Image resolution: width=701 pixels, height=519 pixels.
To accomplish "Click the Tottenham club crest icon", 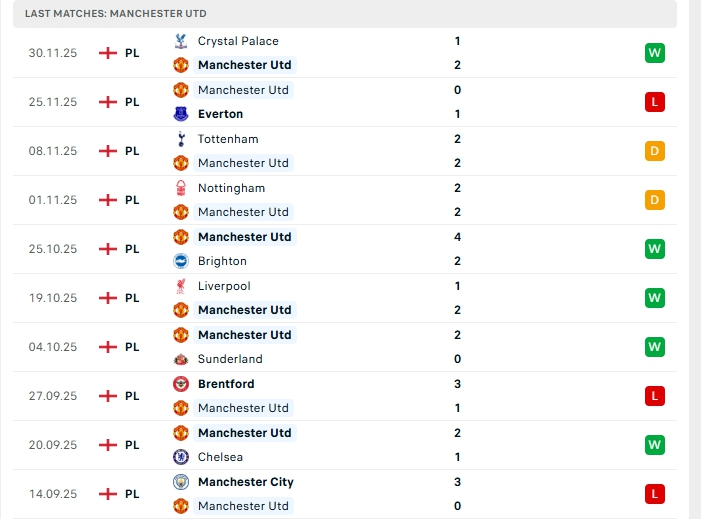I will click(x=181, y=139).
